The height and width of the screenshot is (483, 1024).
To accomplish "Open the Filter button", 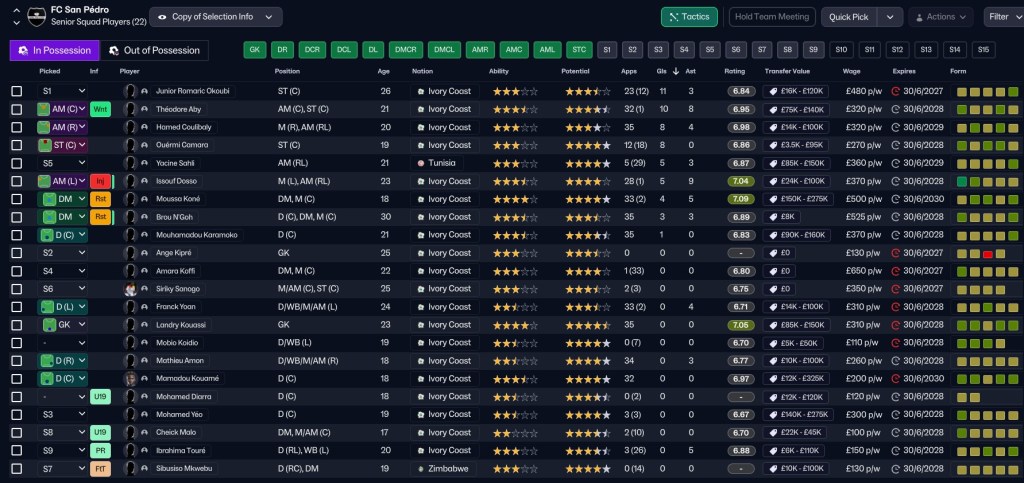I will (1004, 17).
